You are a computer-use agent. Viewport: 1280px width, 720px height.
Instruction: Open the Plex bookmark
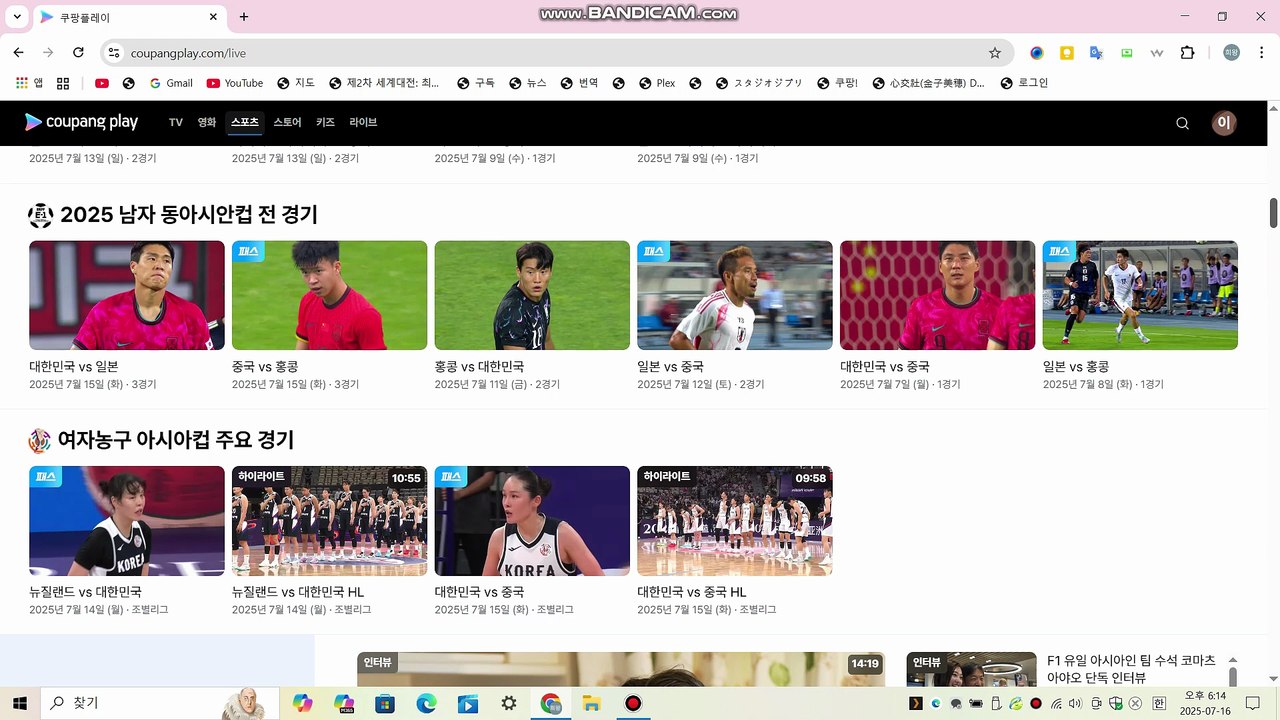[x=657, y=83]
